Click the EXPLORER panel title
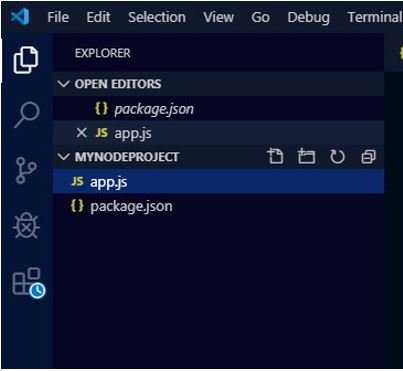403x371 pixels. [x=103, y=53]
